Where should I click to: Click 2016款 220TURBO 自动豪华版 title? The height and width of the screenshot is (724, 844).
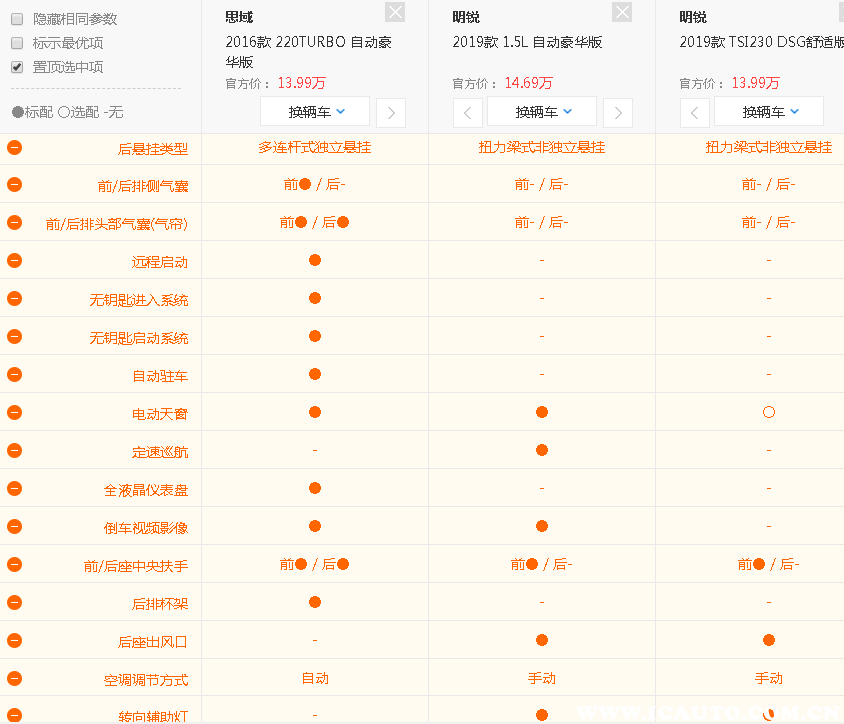point(308,52)
